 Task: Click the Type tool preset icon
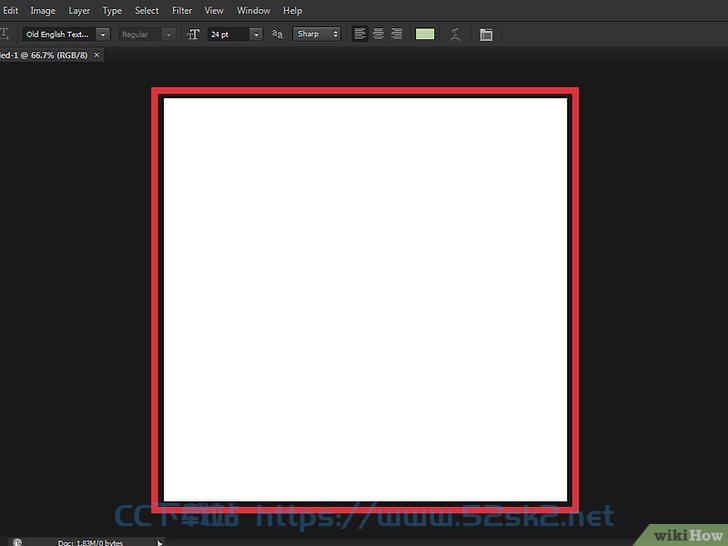pyautogui.click(x=5, y=34)
